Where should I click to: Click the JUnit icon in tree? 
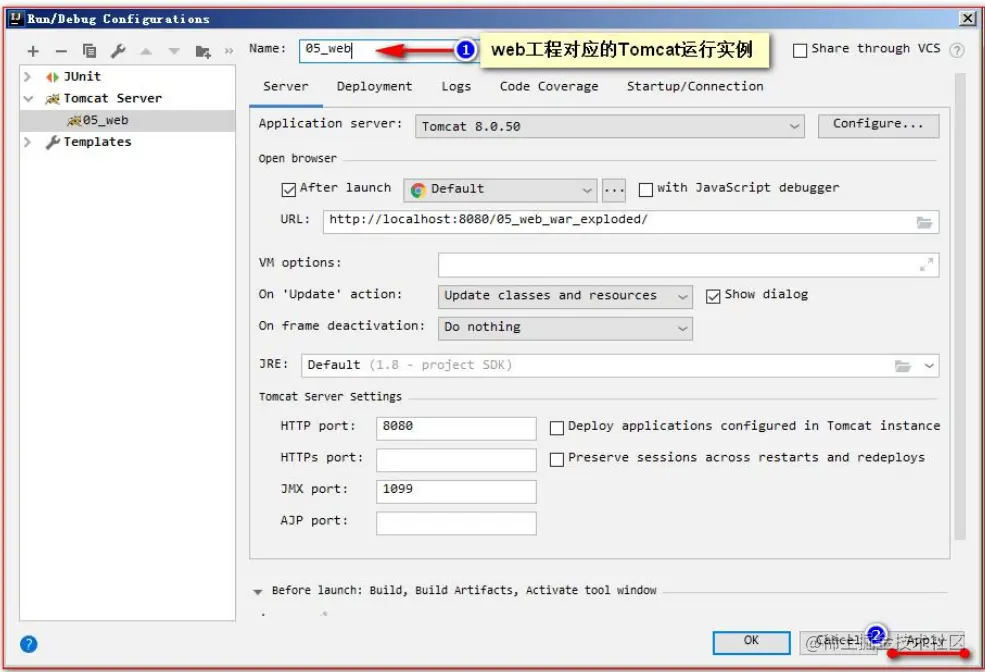pyautogui.click(x=52, y=77)
